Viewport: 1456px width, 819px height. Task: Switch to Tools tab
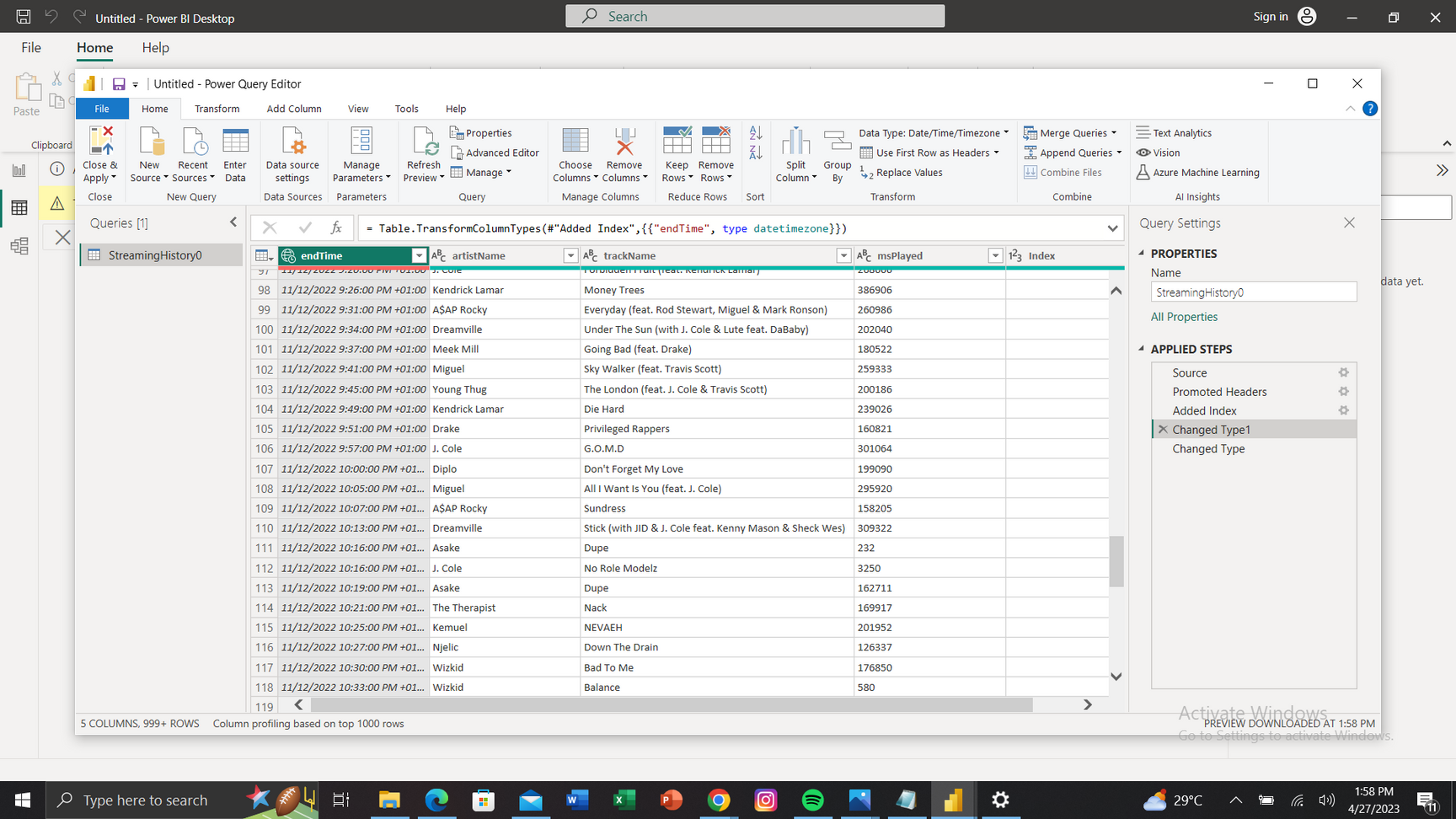coord(406,109)
